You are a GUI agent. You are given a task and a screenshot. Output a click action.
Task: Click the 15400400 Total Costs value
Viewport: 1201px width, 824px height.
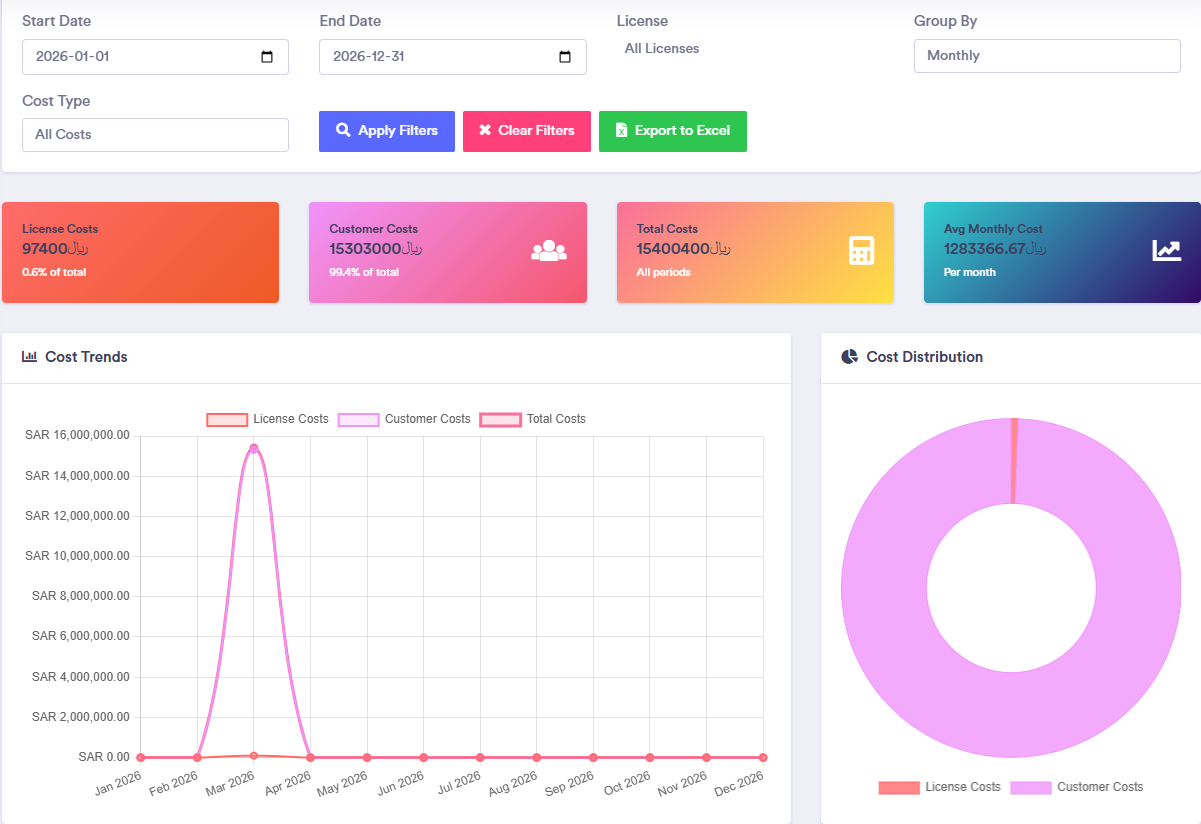click(x=683, y=249)
